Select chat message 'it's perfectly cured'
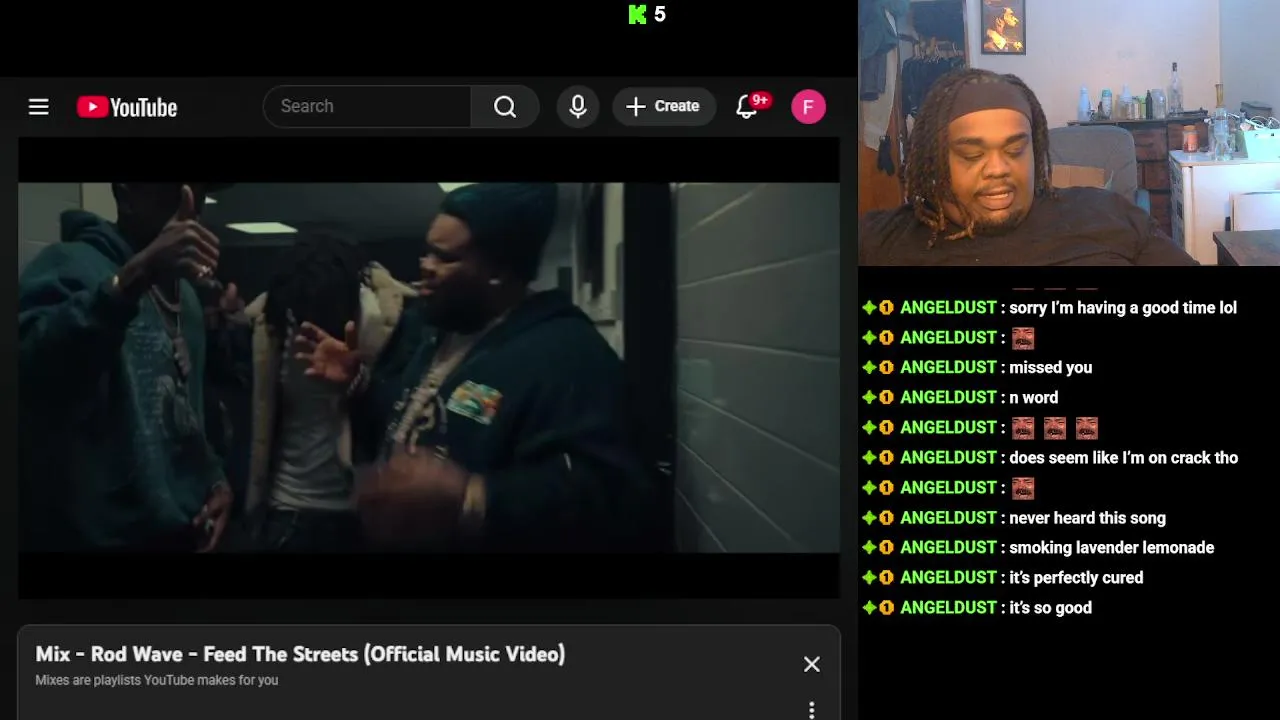 [1076, 578]
